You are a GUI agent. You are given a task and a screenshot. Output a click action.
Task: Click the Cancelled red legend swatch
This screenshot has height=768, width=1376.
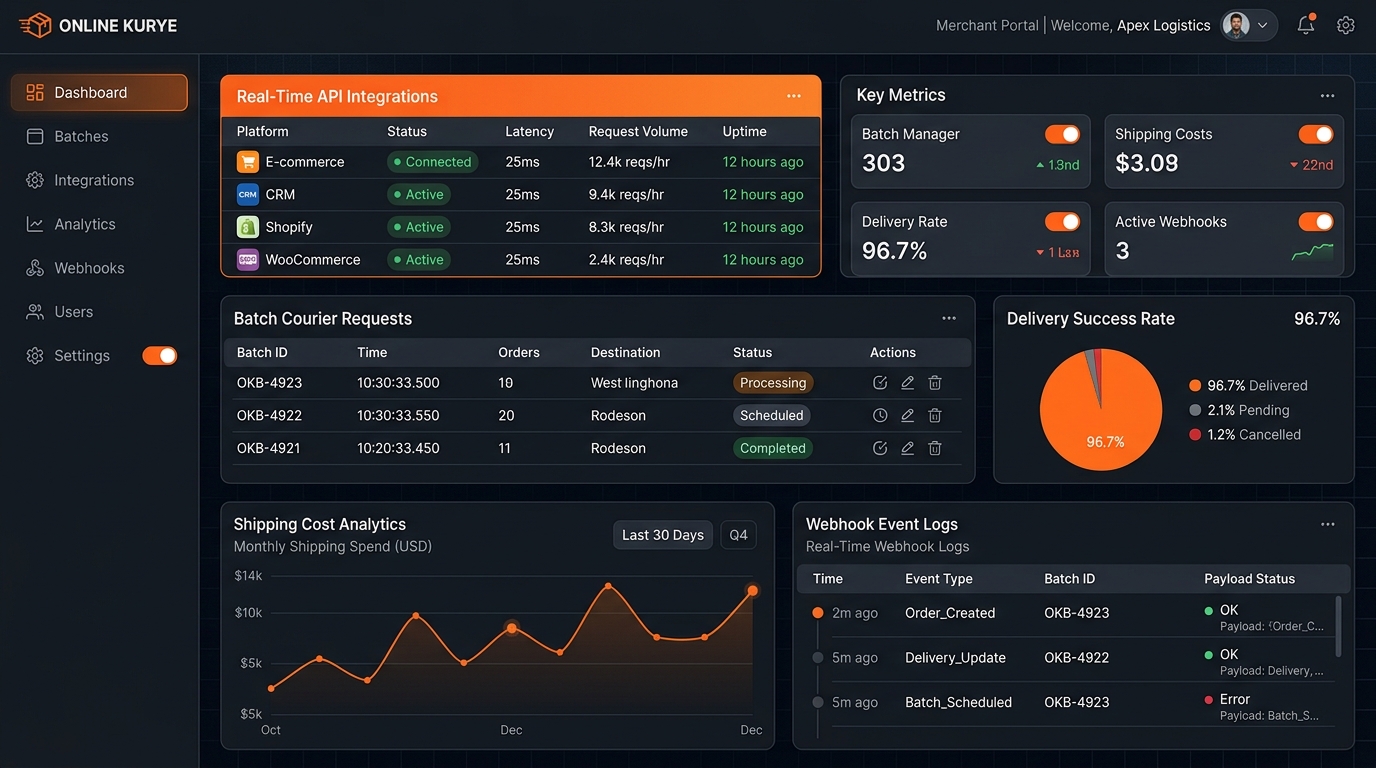point(1195,435)
